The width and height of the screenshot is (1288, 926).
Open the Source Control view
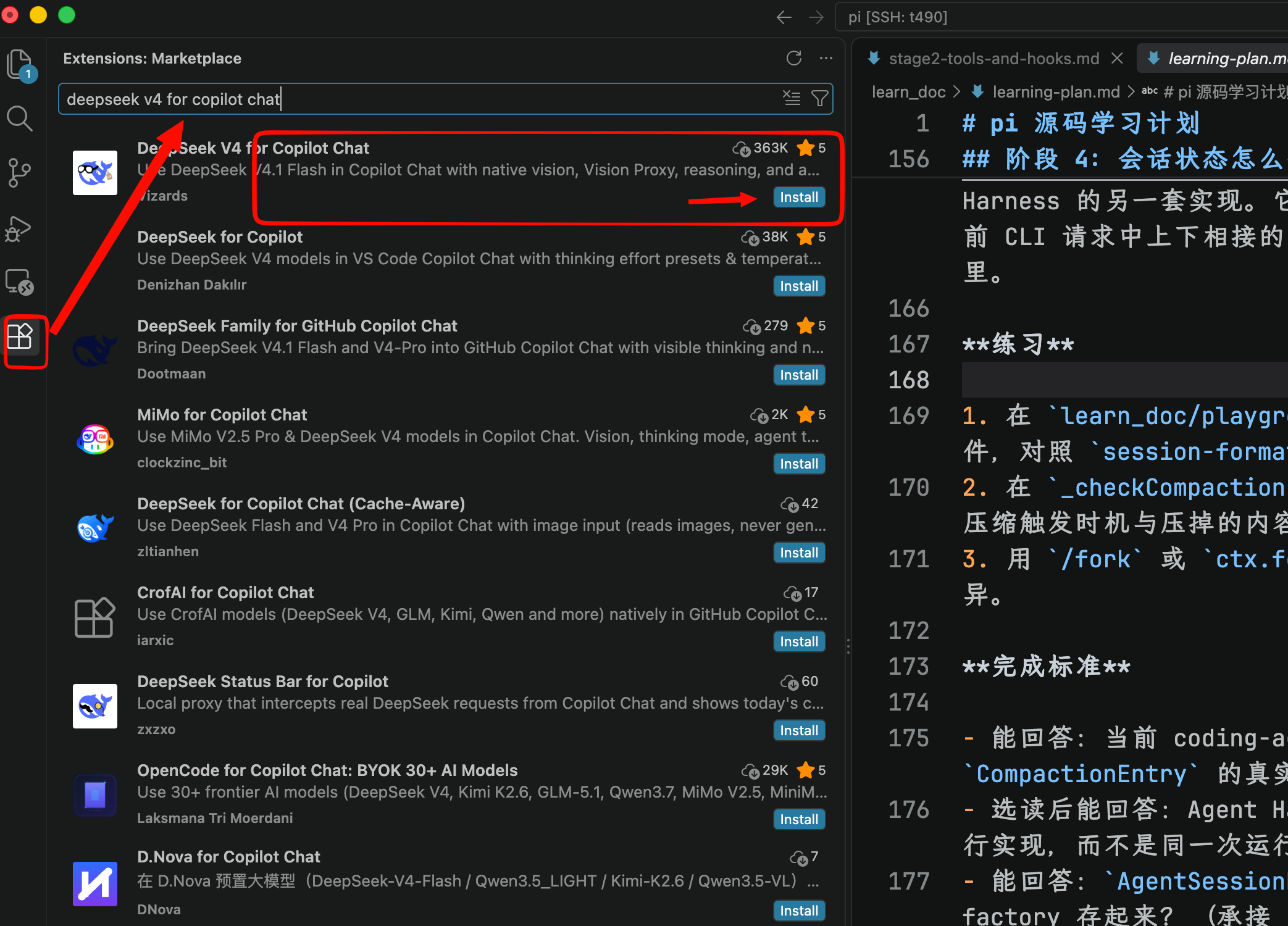click(20, 173)
